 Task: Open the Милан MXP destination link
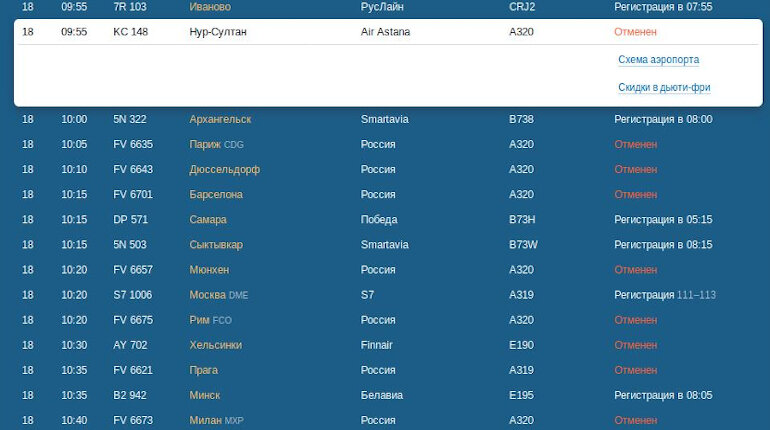[216, 420]
